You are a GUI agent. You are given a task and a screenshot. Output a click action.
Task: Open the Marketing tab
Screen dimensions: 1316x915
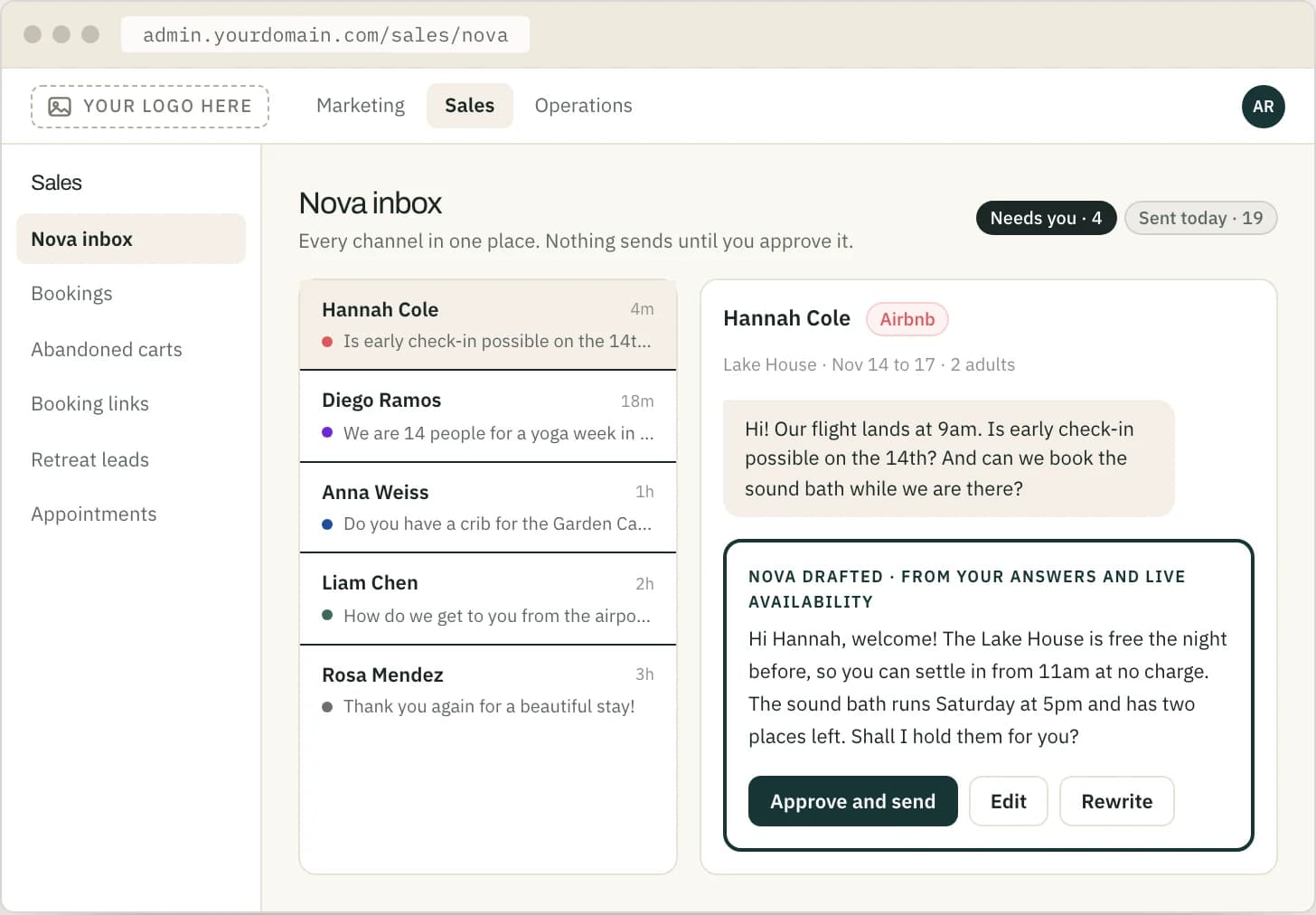click(361, 106)
